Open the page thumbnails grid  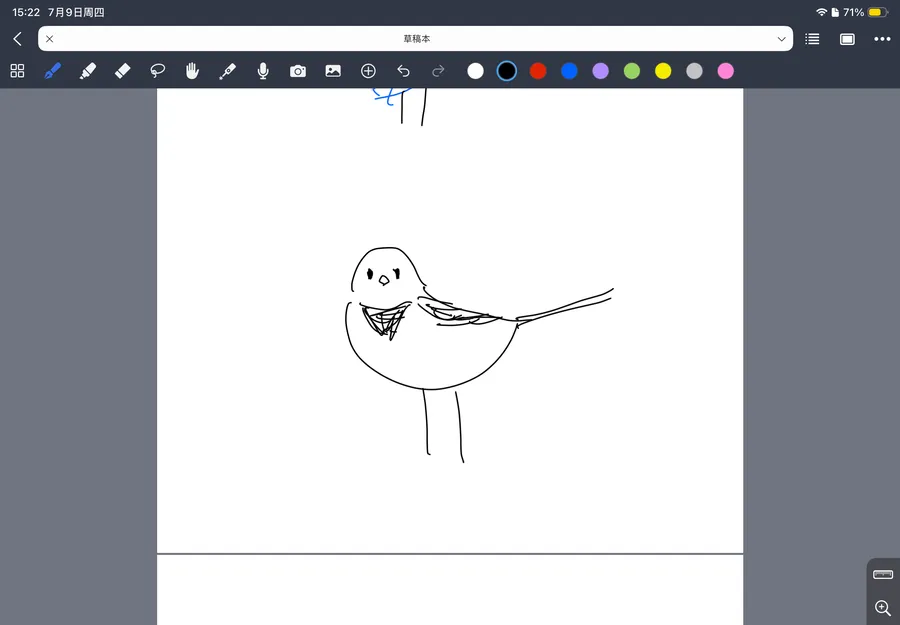(17, 71)
